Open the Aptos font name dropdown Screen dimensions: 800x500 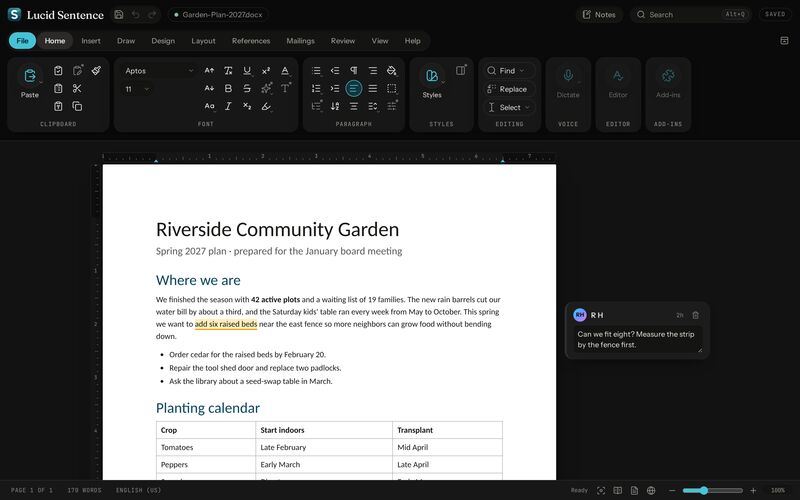[159, 70]
